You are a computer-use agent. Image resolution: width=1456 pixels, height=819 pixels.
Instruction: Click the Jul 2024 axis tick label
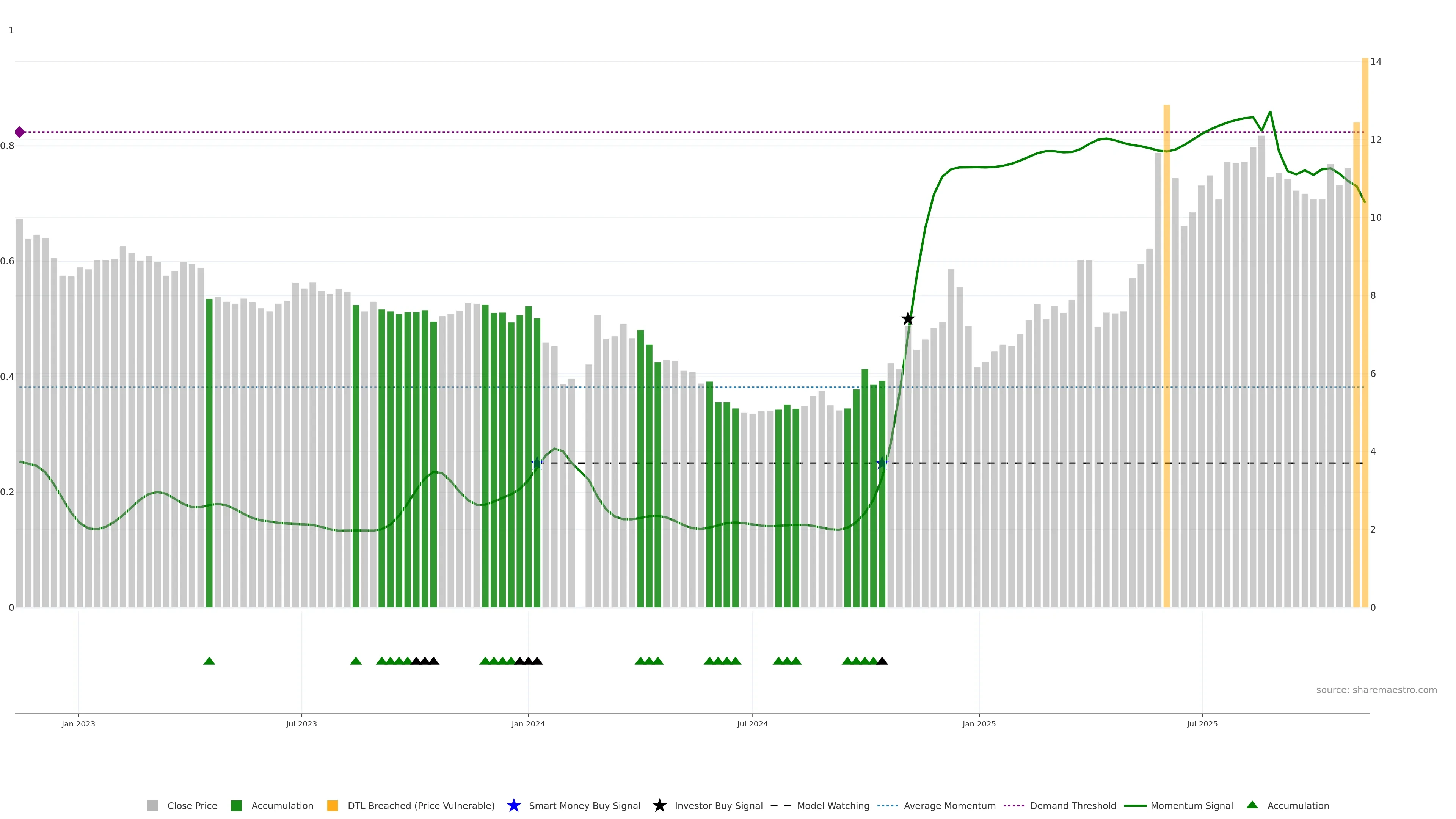pos(752,724)
